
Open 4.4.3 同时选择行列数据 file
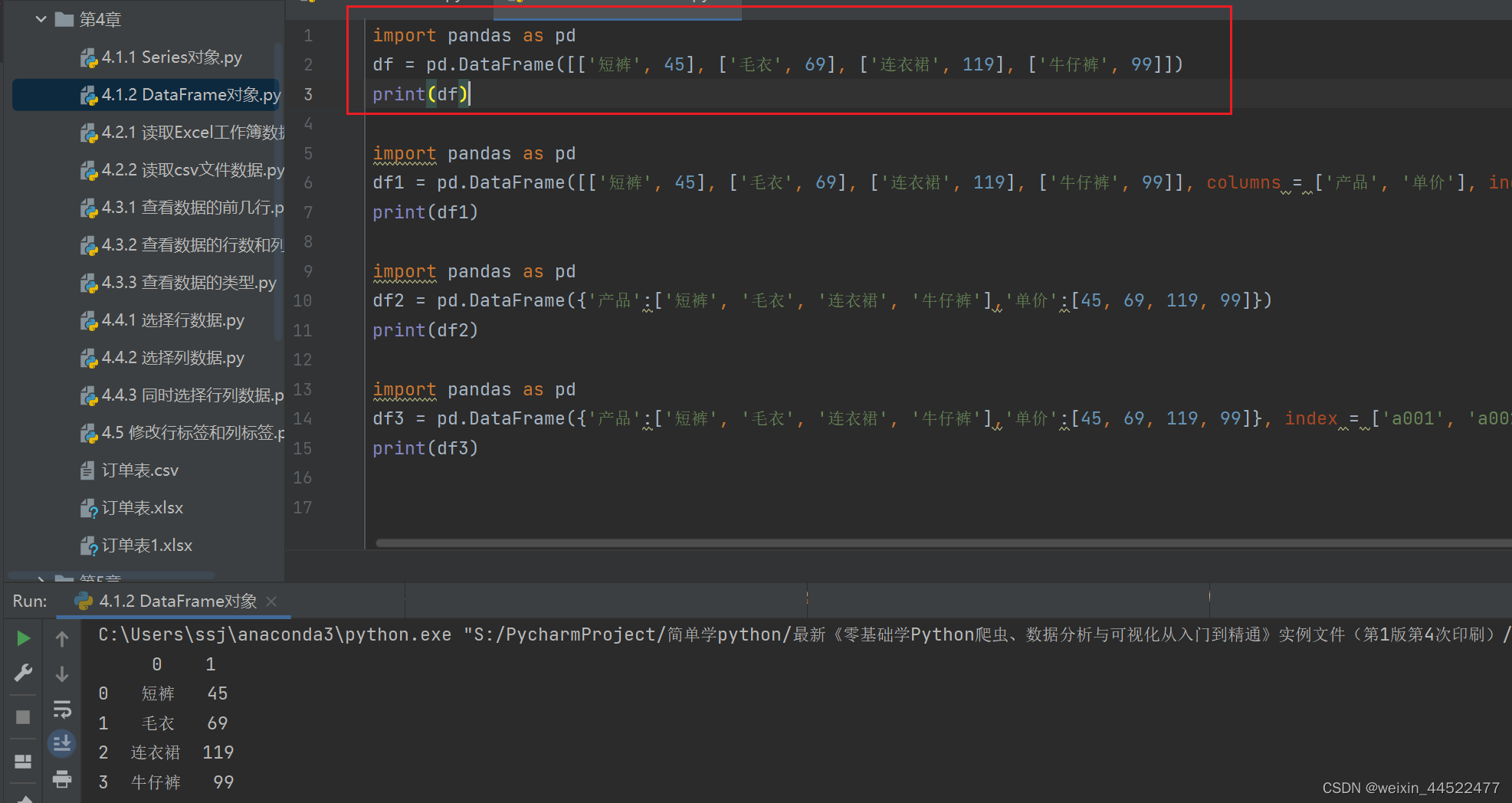point(192,395)
